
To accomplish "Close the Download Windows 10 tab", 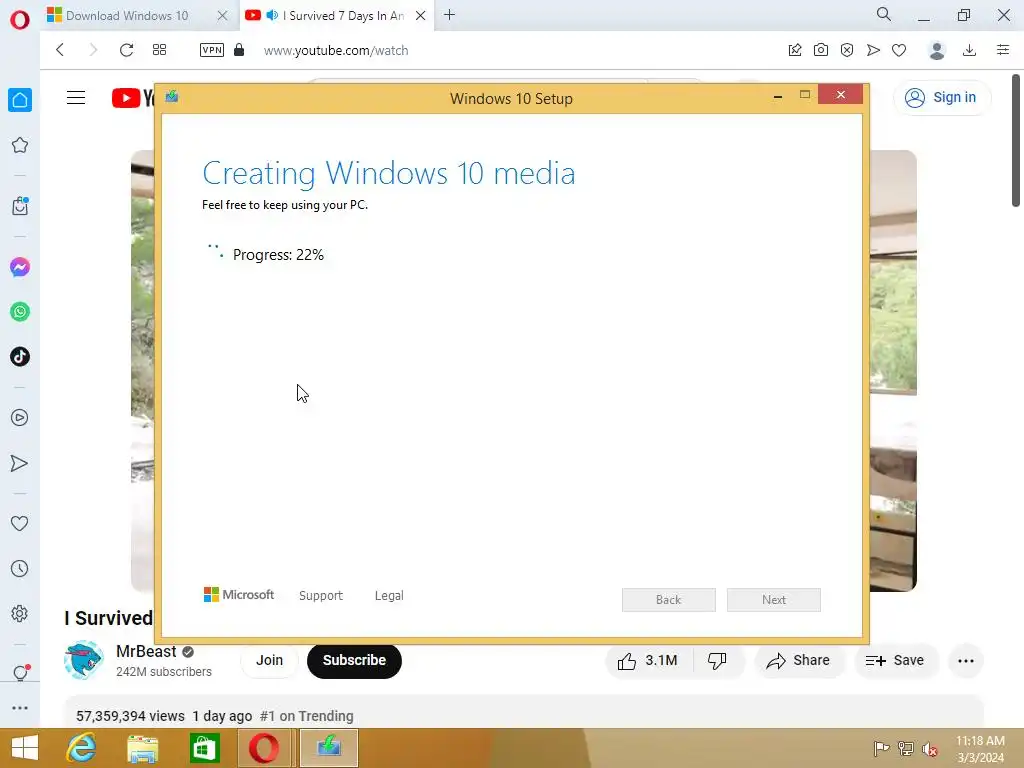I will tap(222, 16).
